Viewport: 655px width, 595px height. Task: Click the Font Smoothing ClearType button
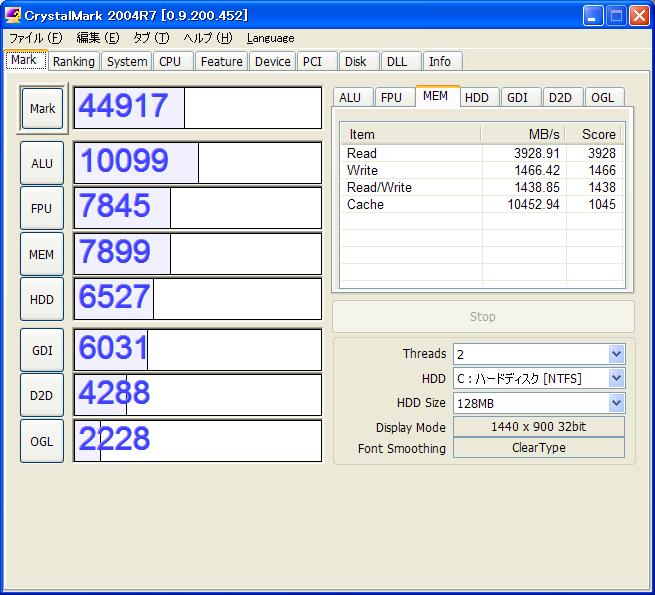539,448
